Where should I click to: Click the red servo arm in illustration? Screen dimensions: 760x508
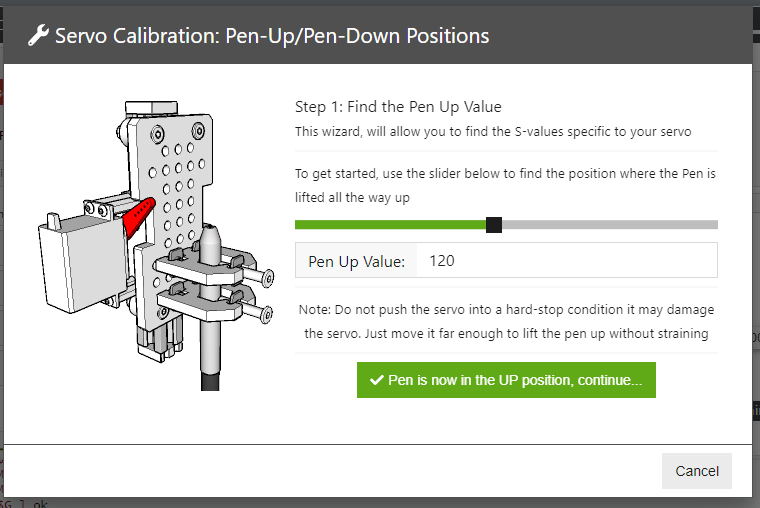(139, 217)
